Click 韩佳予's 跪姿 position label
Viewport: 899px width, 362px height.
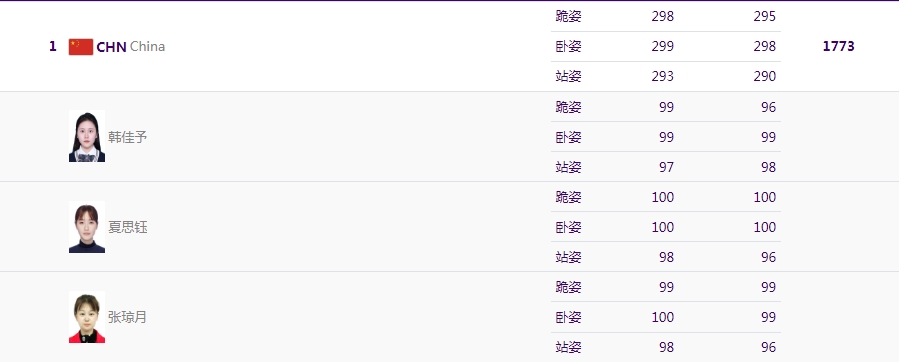(x=568, y=107)
